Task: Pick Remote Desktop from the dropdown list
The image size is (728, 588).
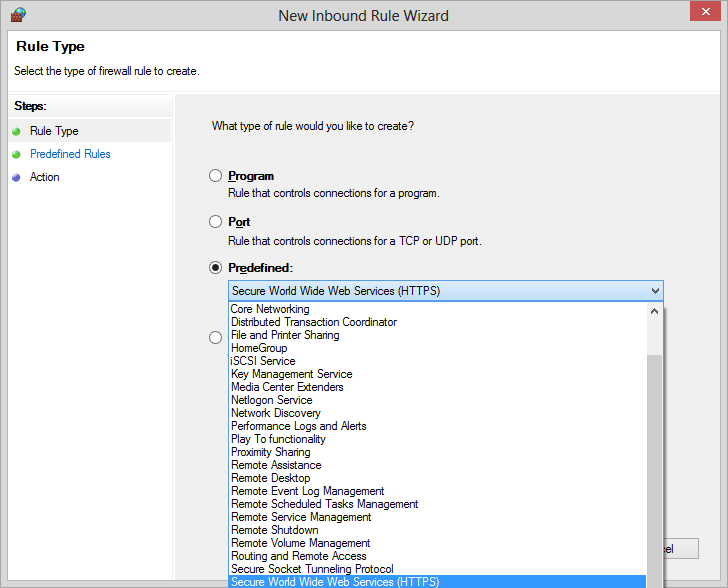Action: pyautogui.click(x=270, y=478)
